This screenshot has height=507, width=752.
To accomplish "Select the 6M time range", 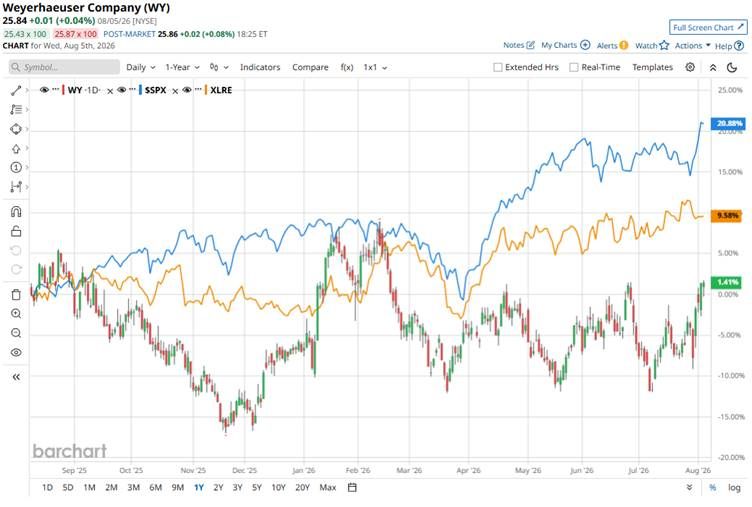I will (155, 487).
